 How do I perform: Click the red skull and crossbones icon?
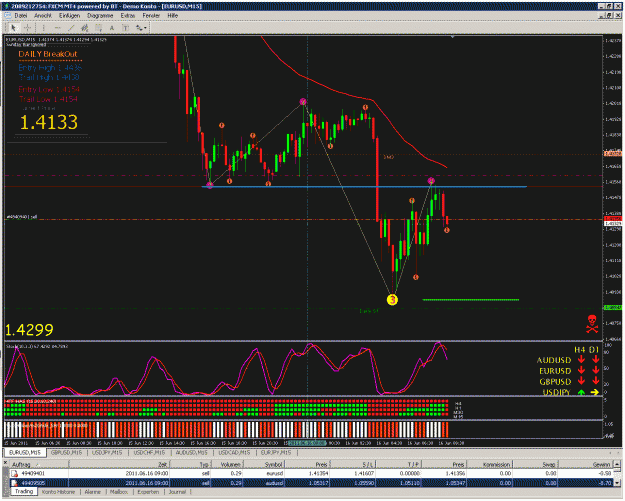coord(592,324)
